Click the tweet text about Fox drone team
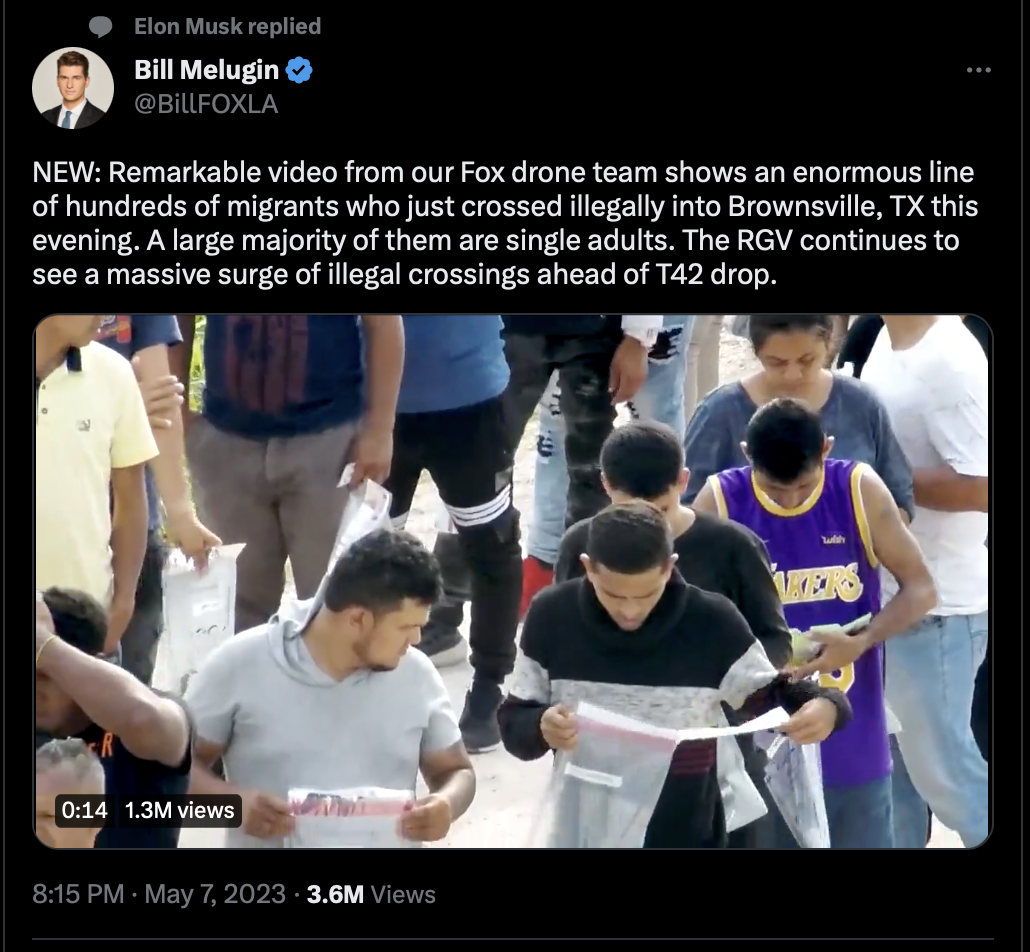The width and height of the screenshot is (1030, 952). click(x=505, y=223)
